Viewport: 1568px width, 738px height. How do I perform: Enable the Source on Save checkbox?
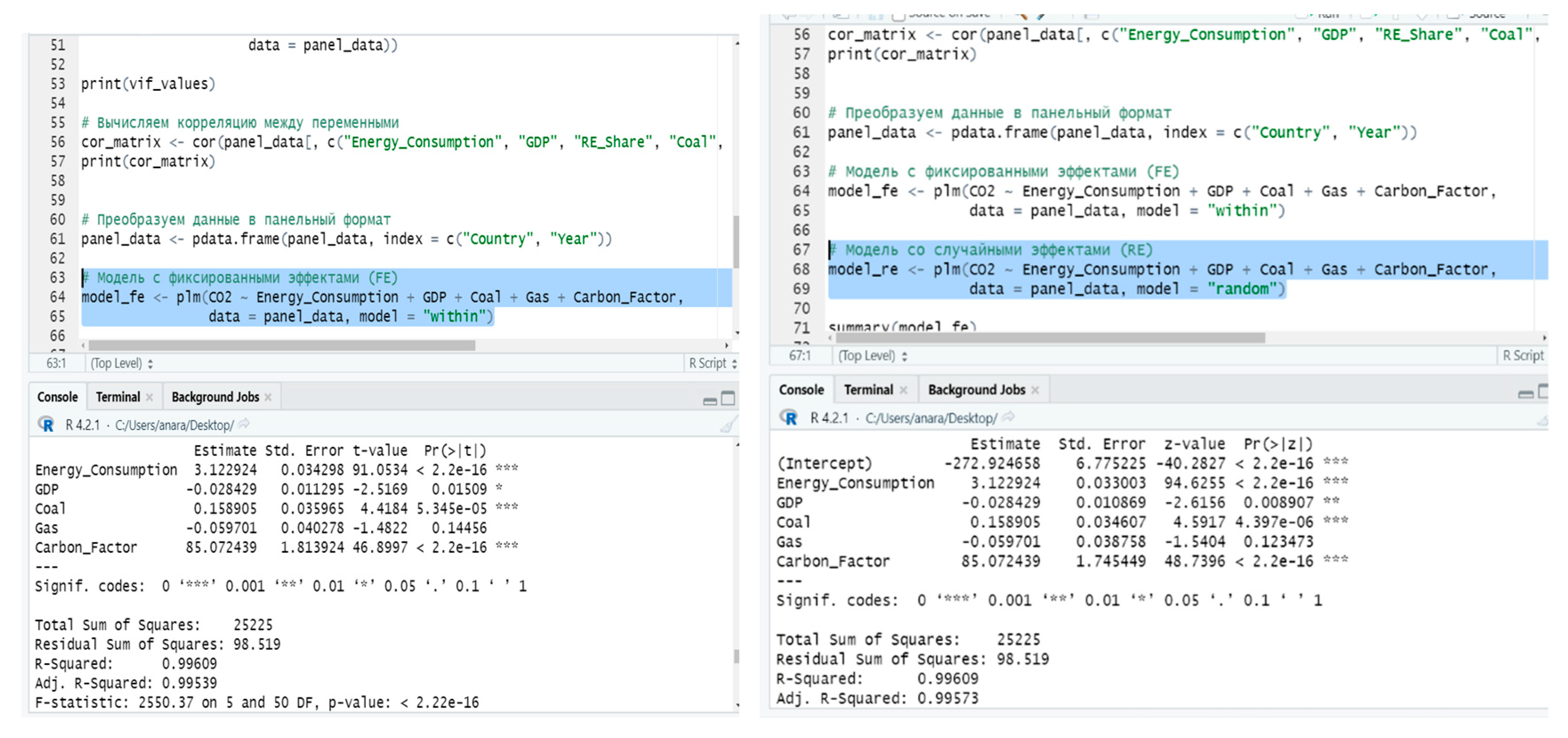pyautogui.click(x=899, y=16)
